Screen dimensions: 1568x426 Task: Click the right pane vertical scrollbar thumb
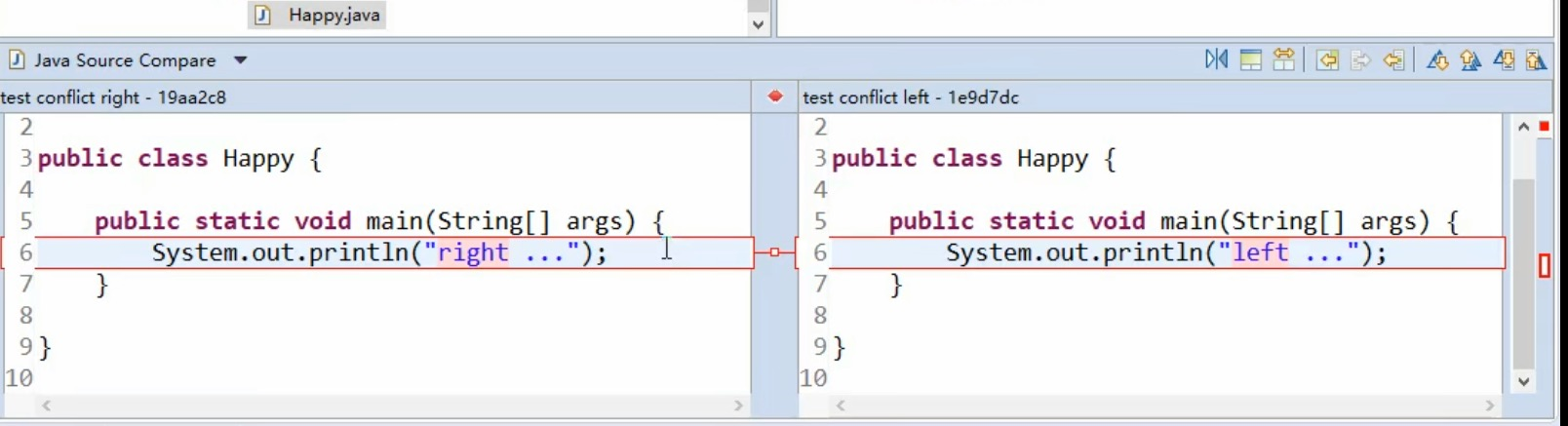pos(1523,273)
